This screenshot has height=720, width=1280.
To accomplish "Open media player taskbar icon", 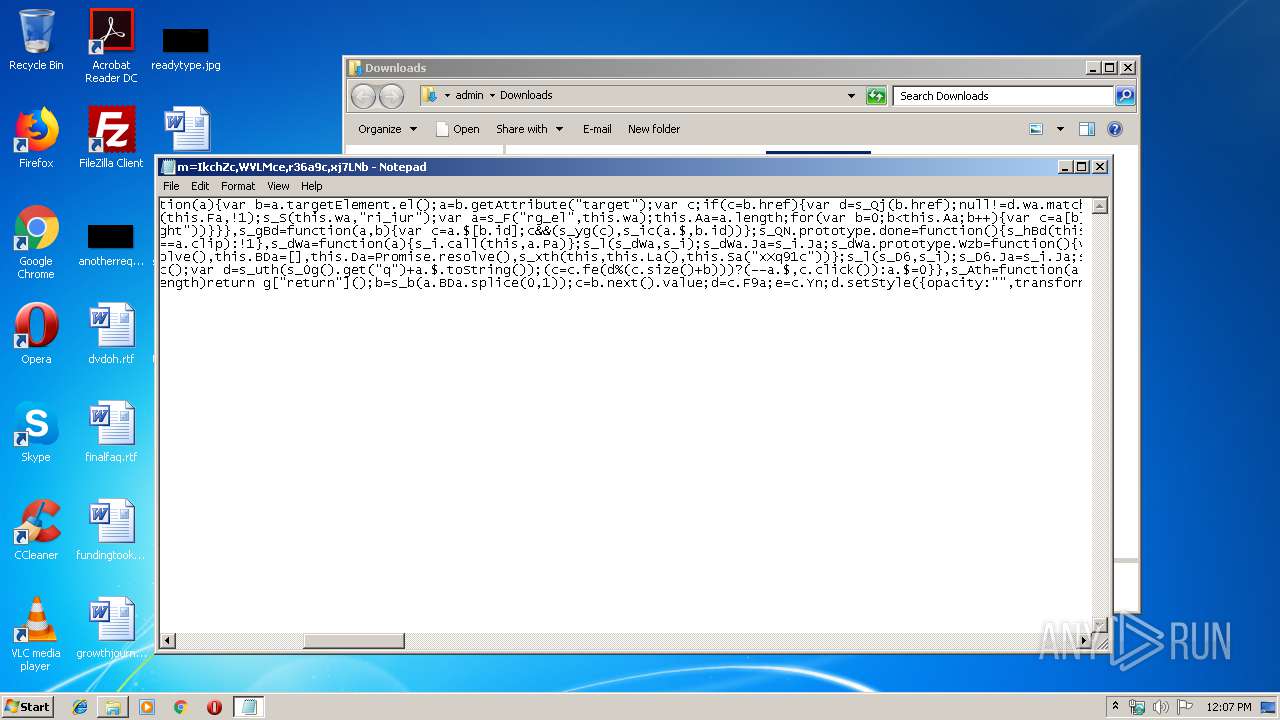I will pos(147,707).
